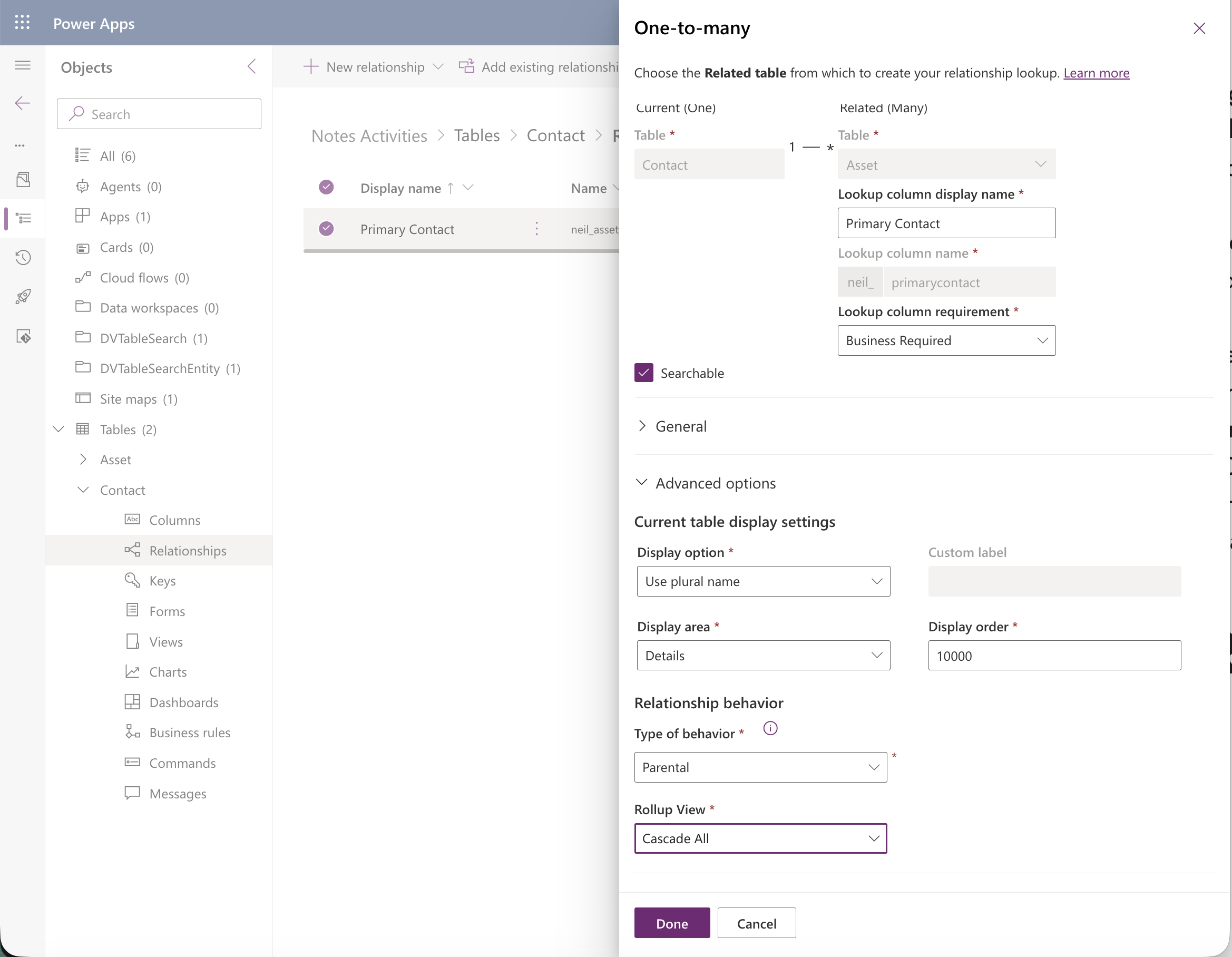The height and width of the screenshot is (957, 1232).
Task: Focus the Objects Search field
Action: point(159,114)
